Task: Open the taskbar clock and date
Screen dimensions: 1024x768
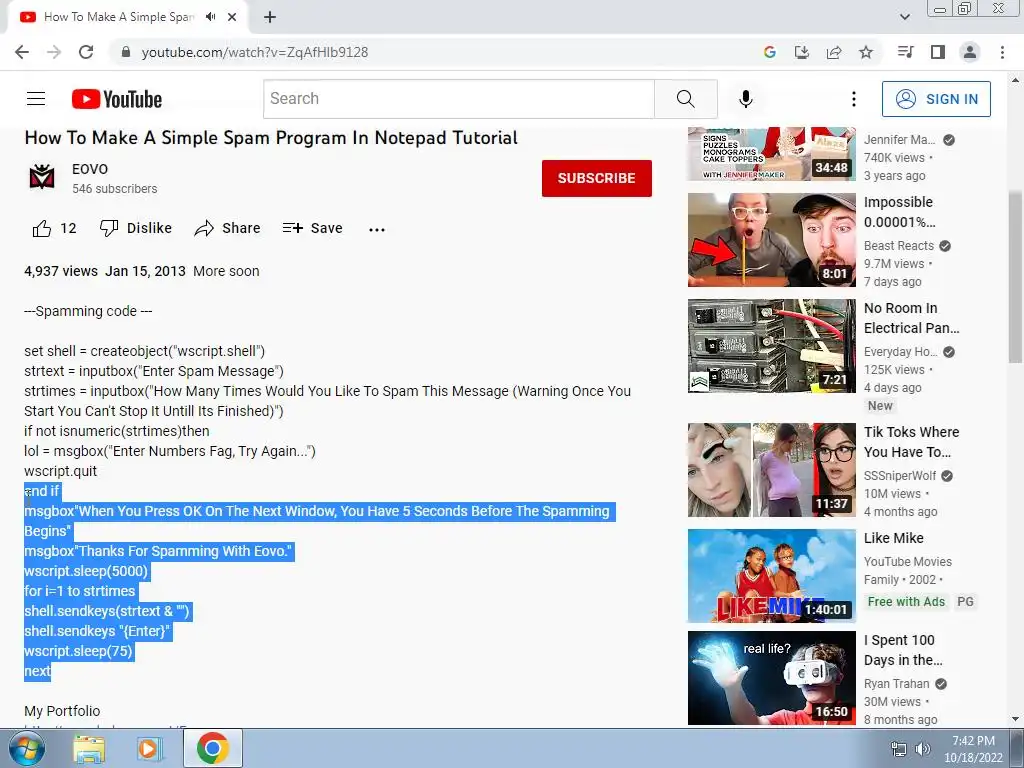Action: [x=973, y=749]
